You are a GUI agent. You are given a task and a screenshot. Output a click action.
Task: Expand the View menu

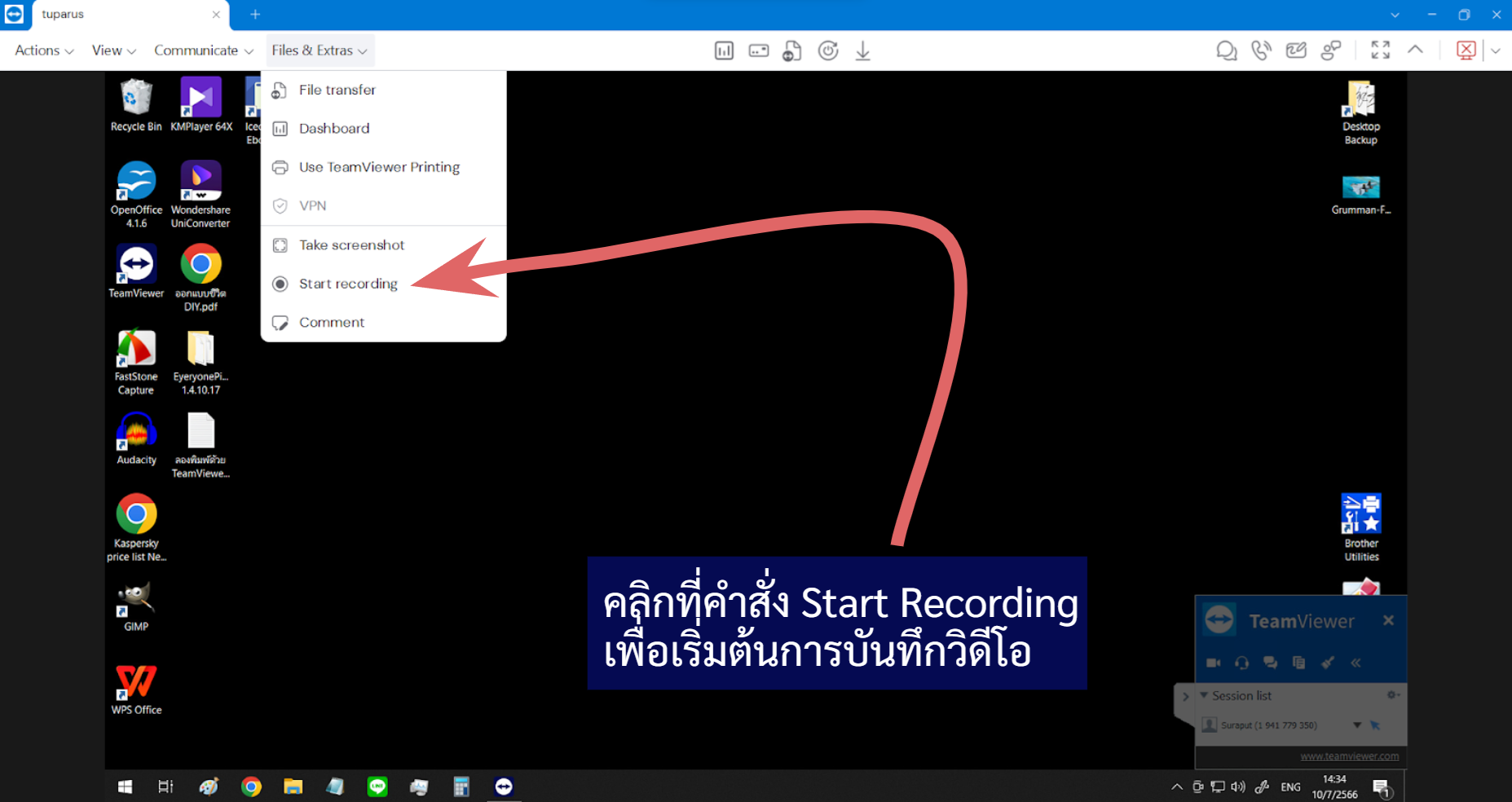click(113, 51)
